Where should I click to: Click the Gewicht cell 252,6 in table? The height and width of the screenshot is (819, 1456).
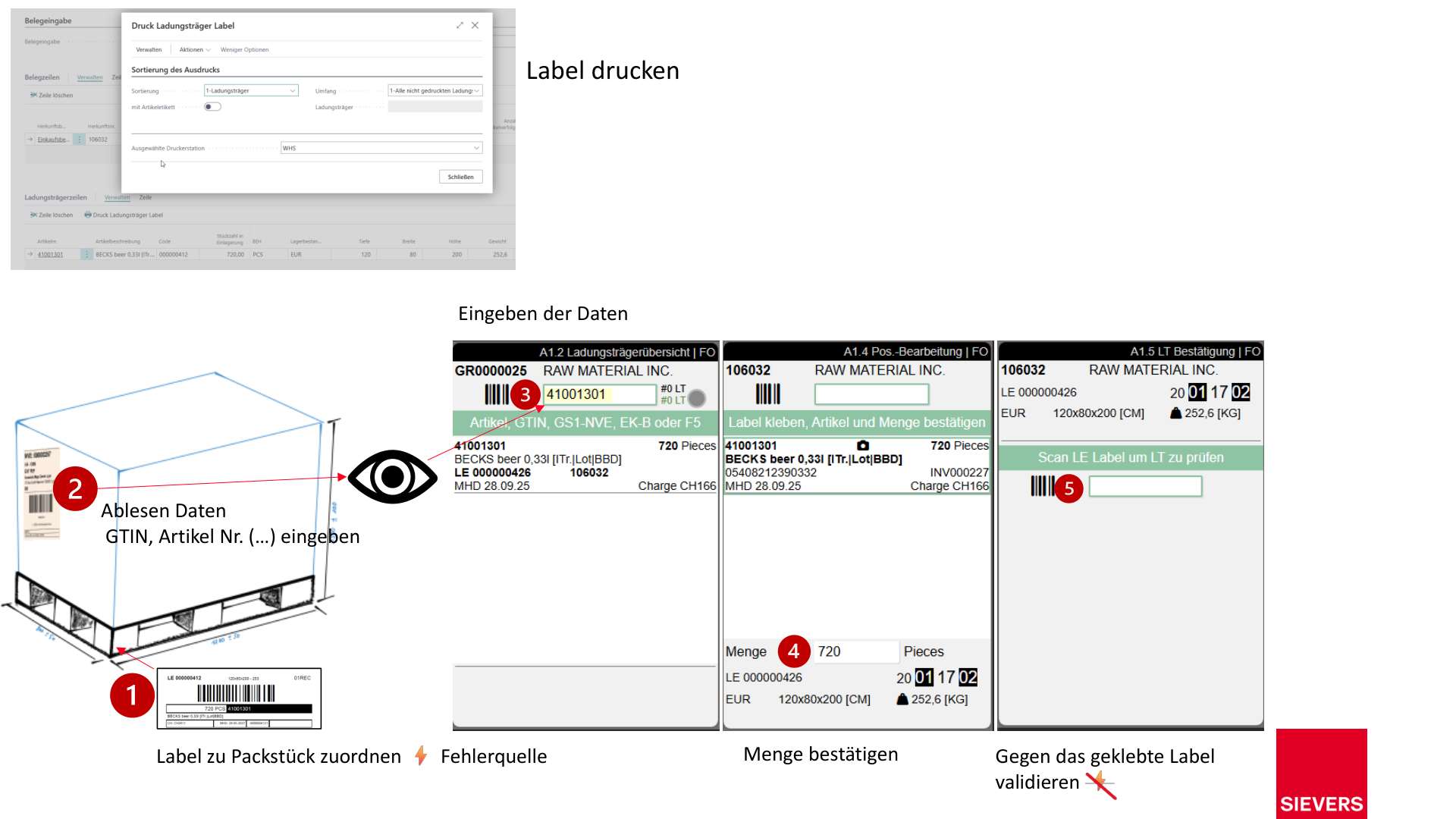[500, 255]
